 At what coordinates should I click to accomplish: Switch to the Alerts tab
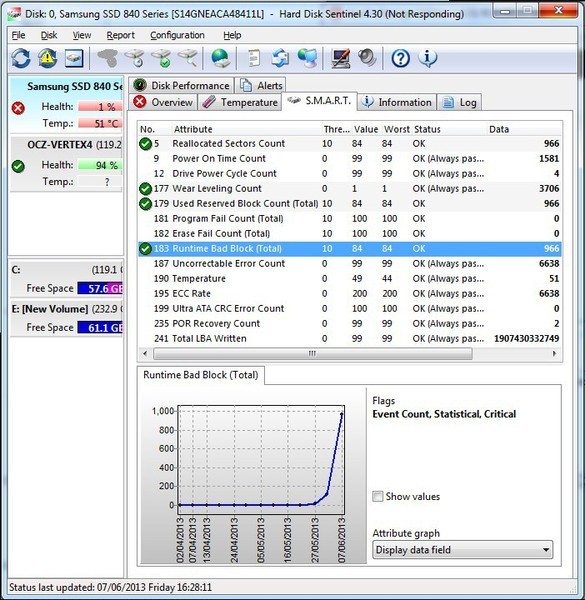click(261, 85)
